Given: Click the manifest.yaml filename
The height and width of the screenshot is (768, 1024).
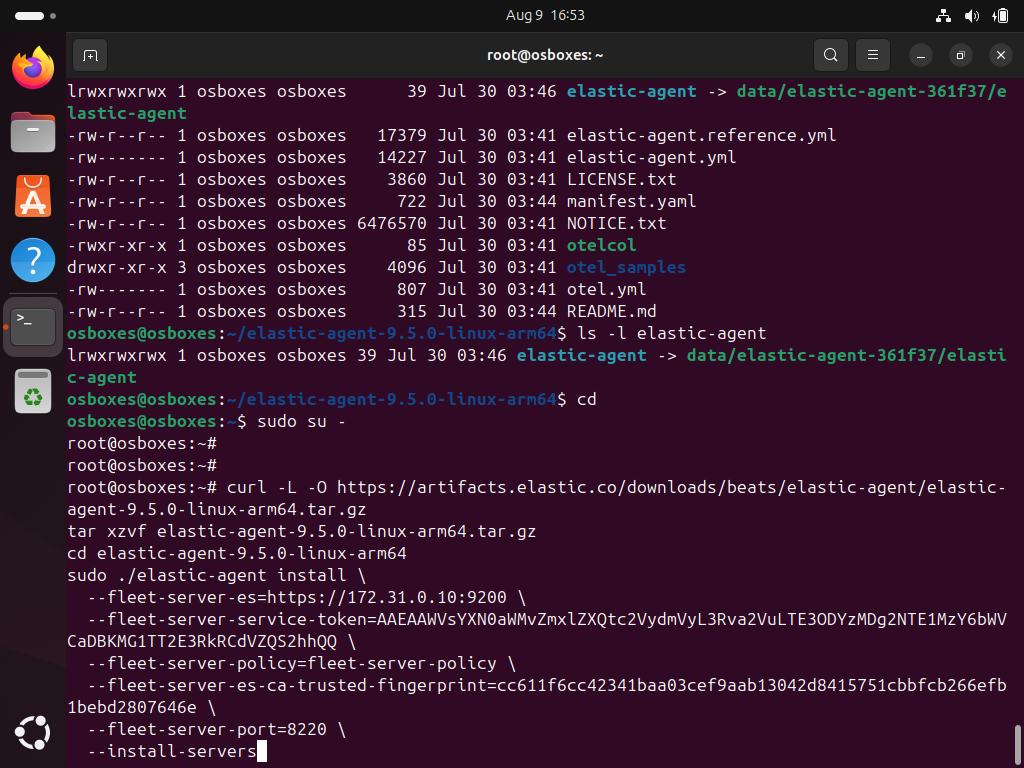Looking at the screenshot, I should (631, 201).
